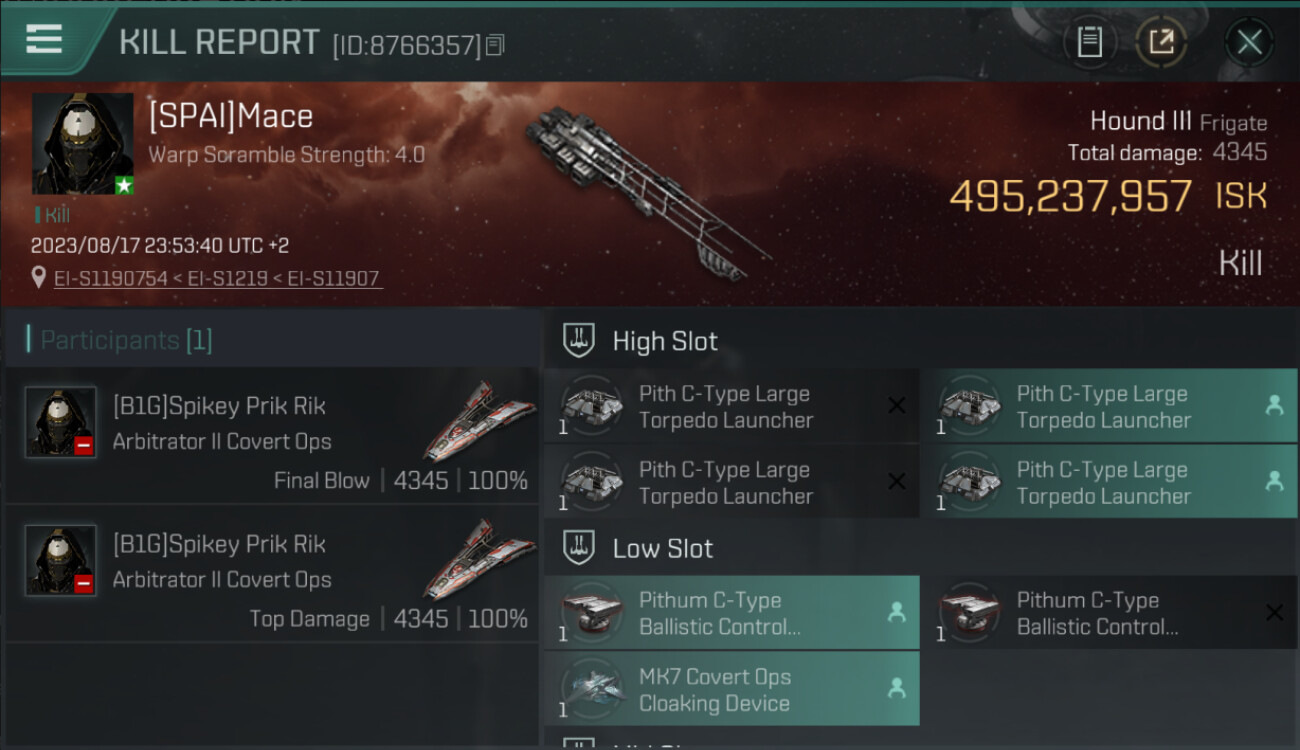
Task: Share the kill report externally
Action: 1160,42
